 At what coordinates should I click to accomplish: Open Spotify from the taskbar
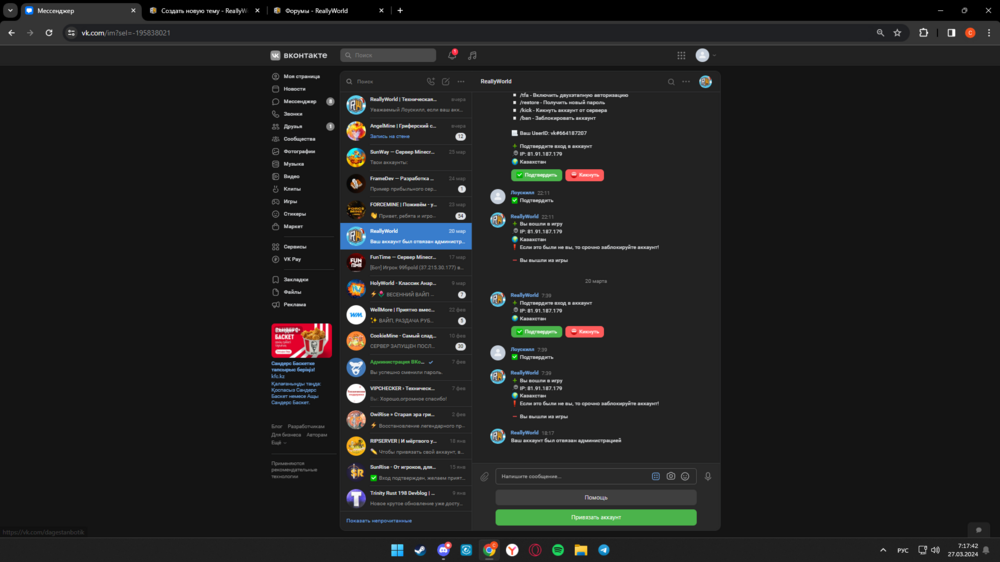(x=558, y=550)
